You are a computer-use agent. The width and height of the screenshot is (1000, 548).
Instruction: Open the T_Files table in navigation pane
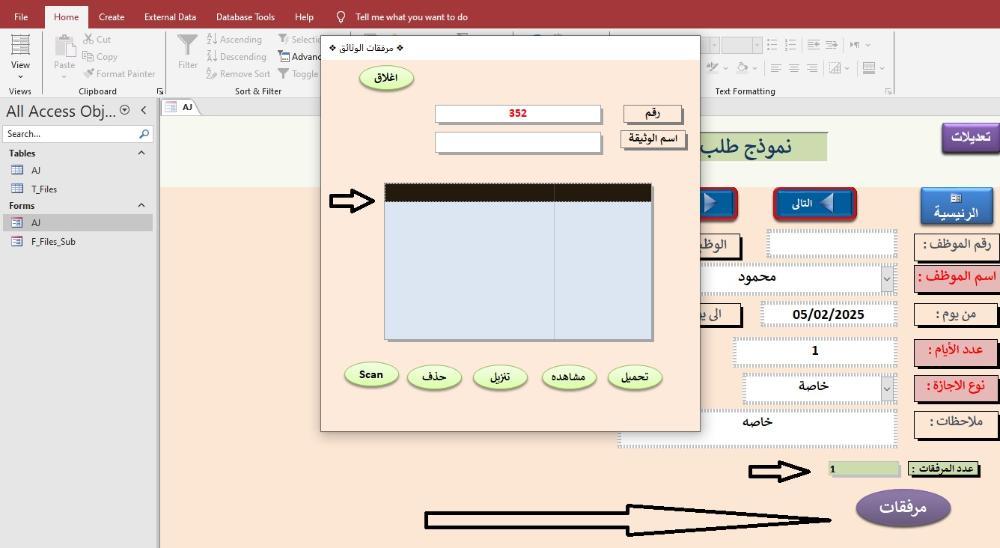[x=43, y=188]
